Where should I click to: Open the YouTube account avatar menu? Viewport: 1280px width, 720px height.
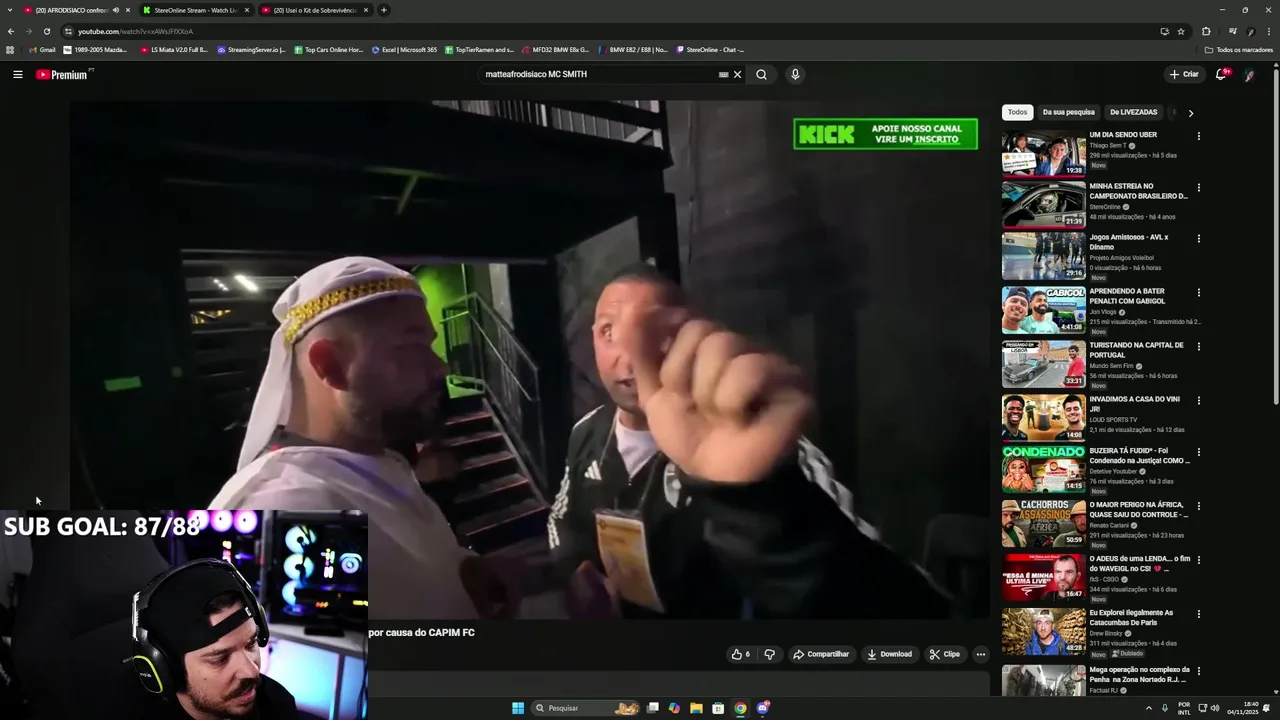click(x=1249, y=74)
